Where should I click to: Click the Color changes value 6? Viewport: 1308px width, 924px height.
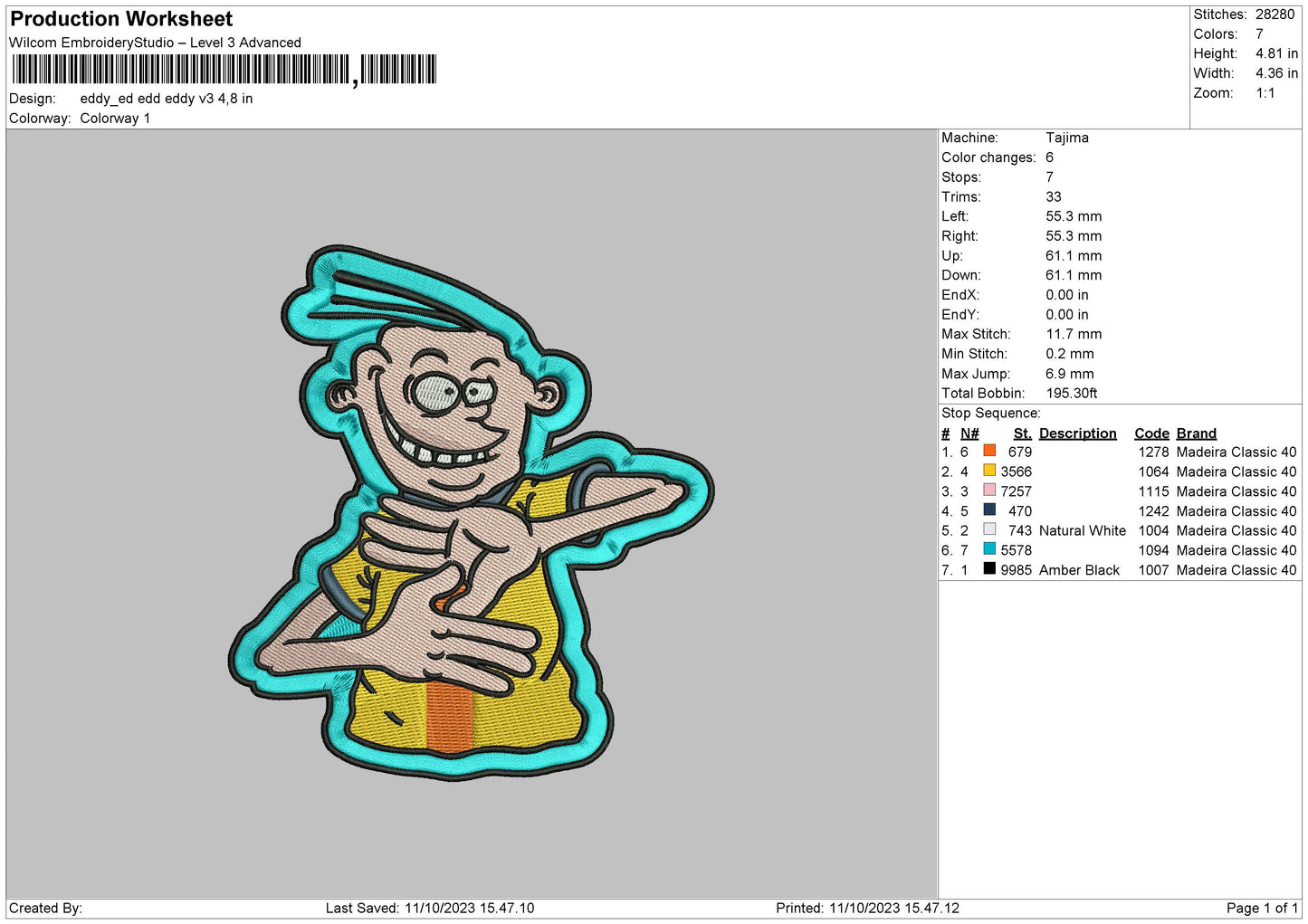coord(1050,157)
